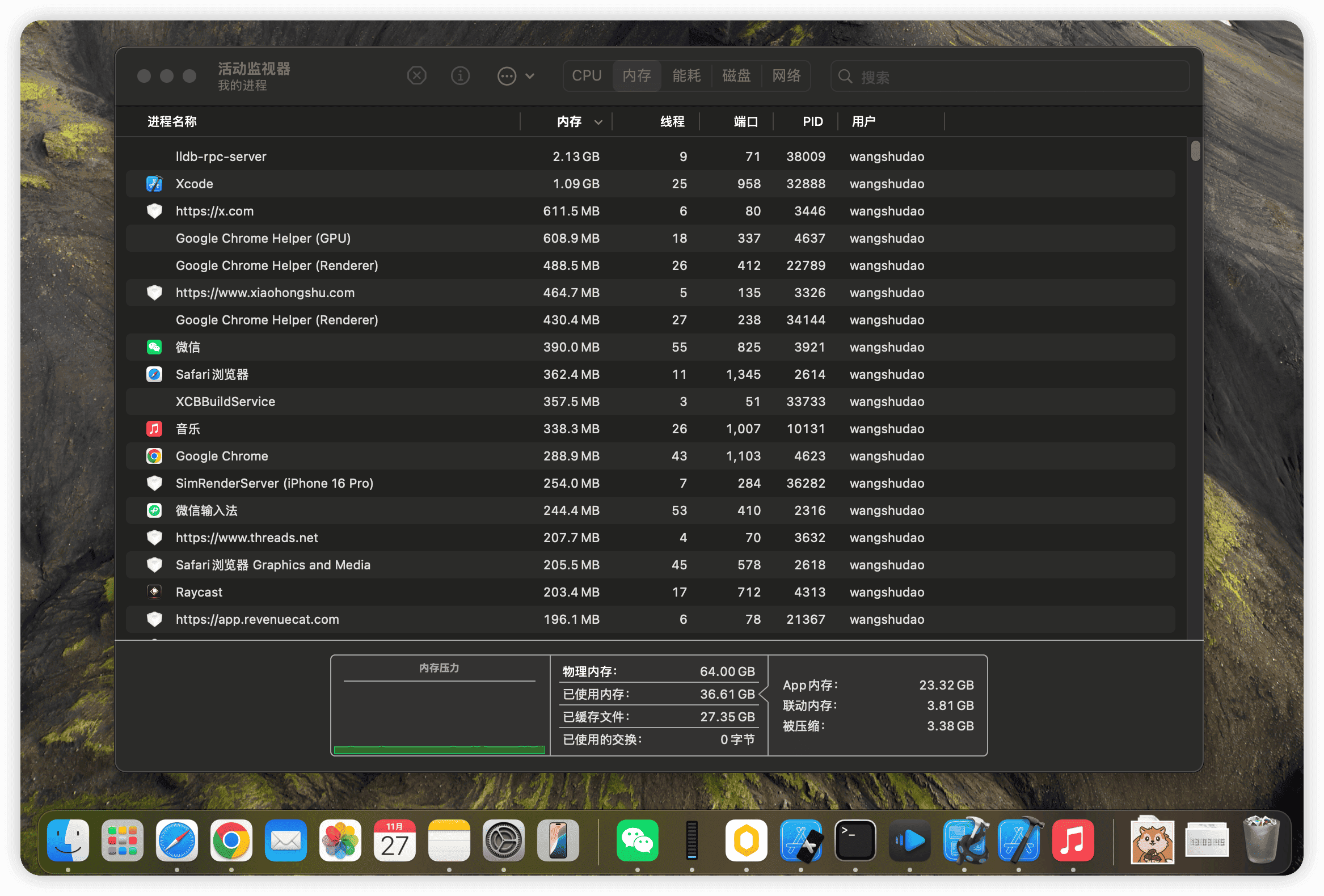Open the process info inspector icon
Screen dimensions: 1324x896
pyautogui.click(x=460, y=76)
